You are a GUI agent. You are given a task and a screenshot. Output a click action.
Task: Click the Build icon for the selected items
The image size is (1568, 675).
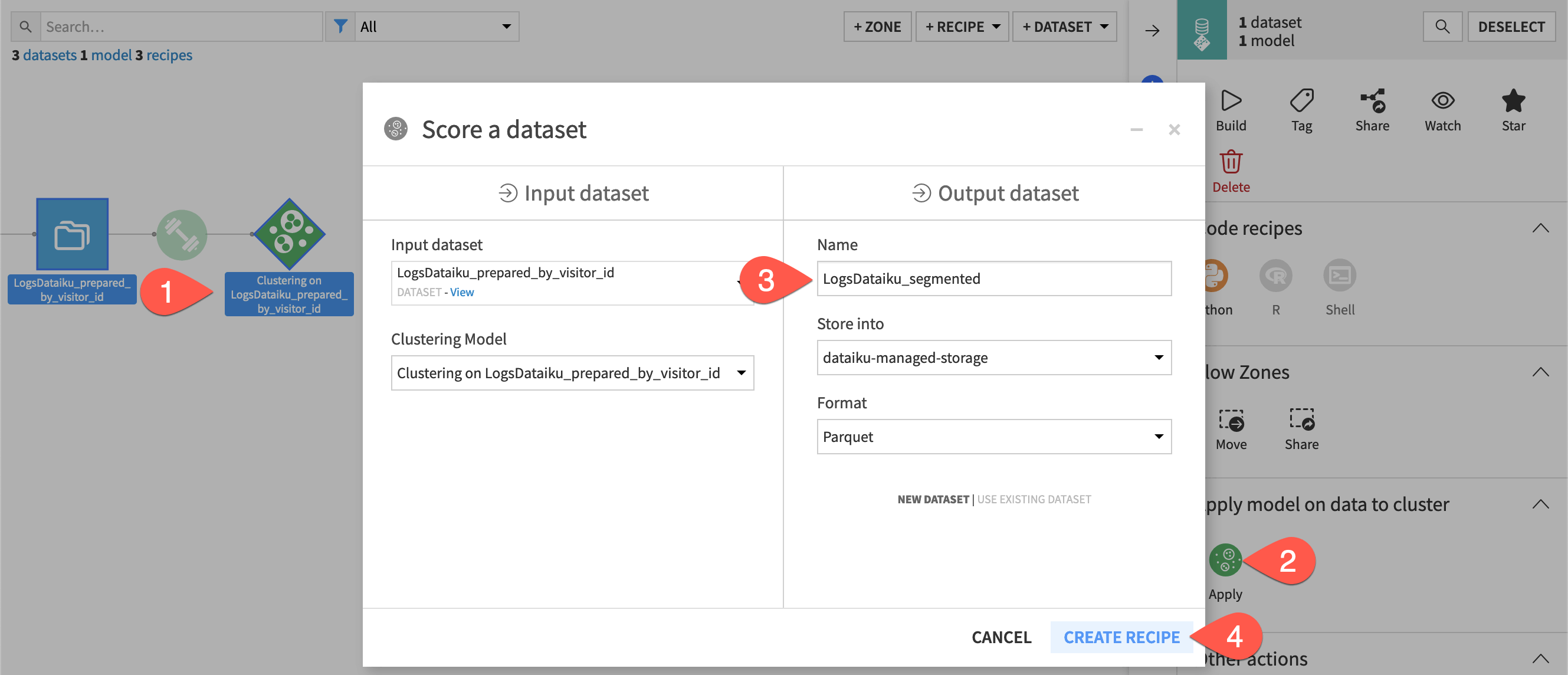pos(1231,110)
